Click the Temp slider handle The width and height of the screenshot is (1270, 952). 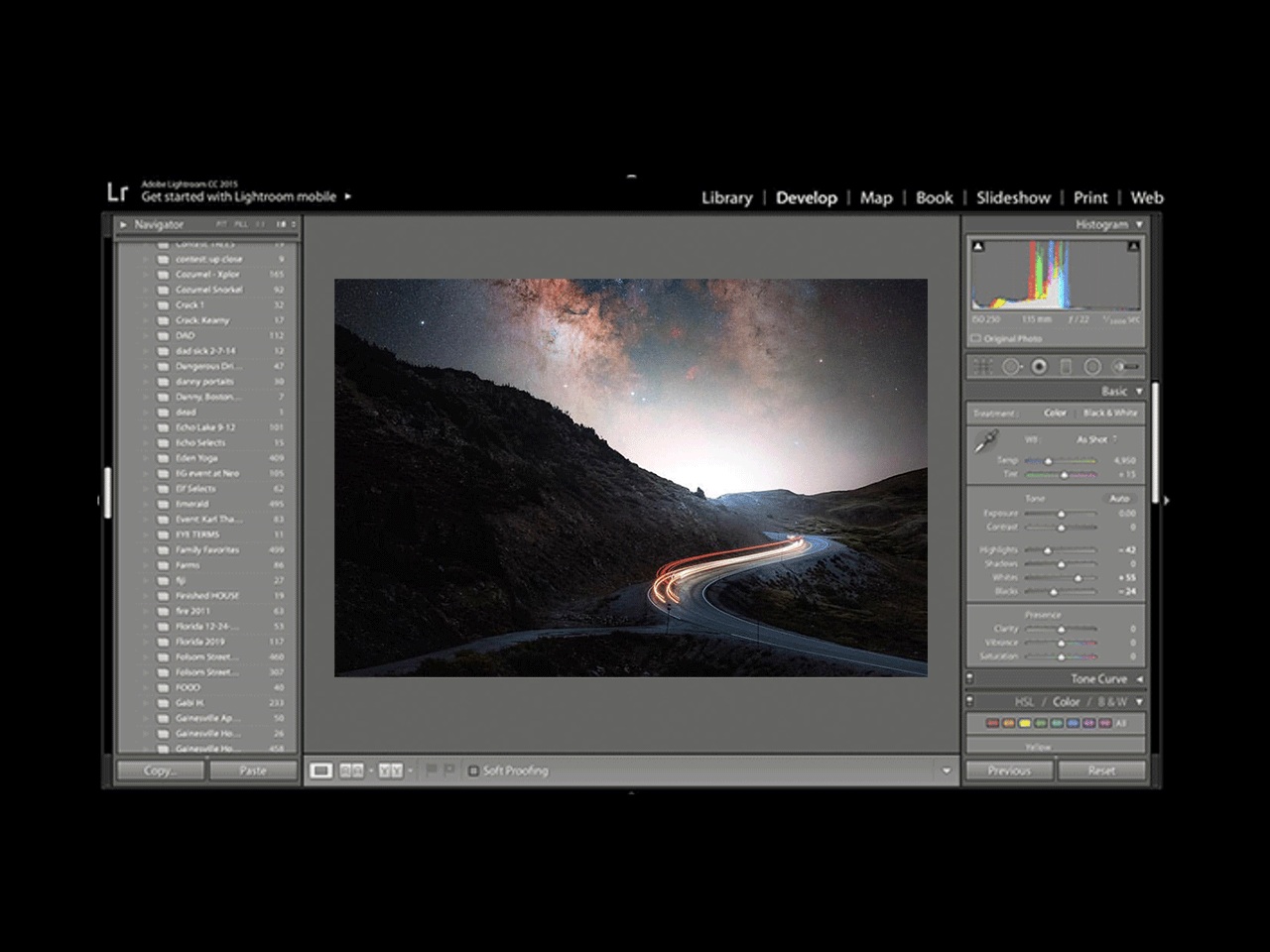[x=1048, y=461]
